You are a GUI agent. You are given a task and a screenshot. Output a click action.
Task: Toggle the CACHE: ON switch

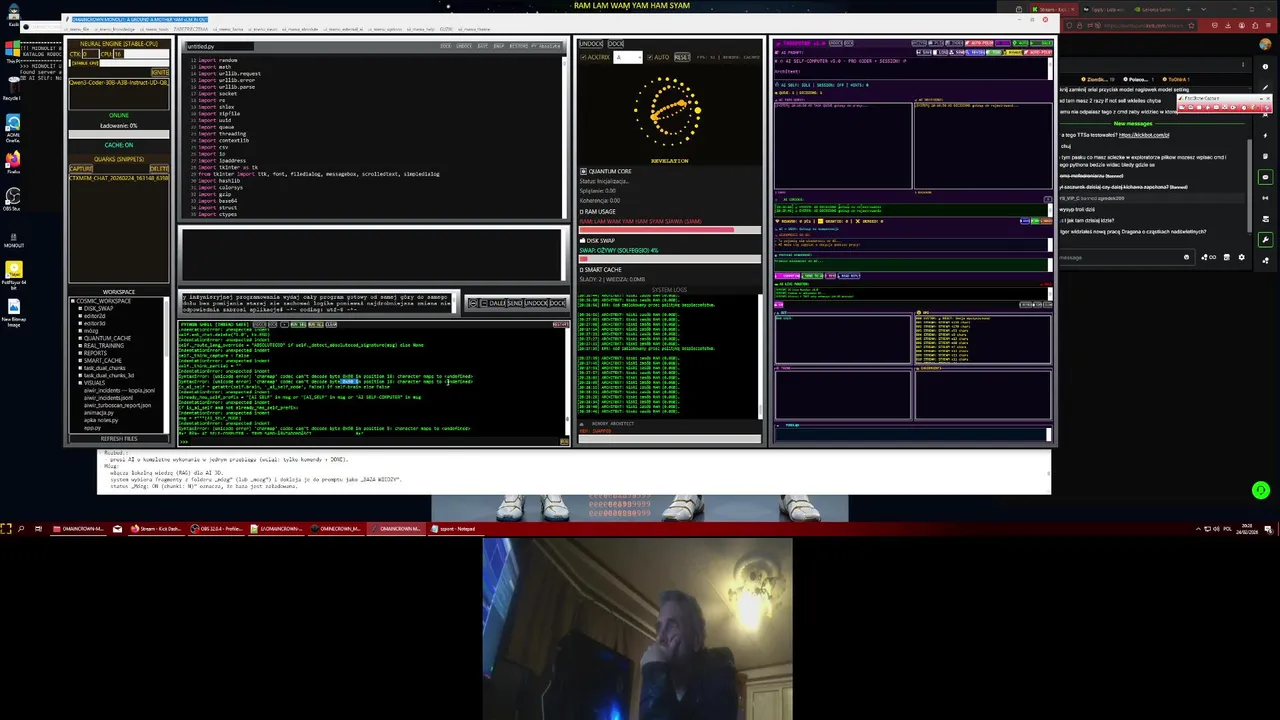pos(119,145)
